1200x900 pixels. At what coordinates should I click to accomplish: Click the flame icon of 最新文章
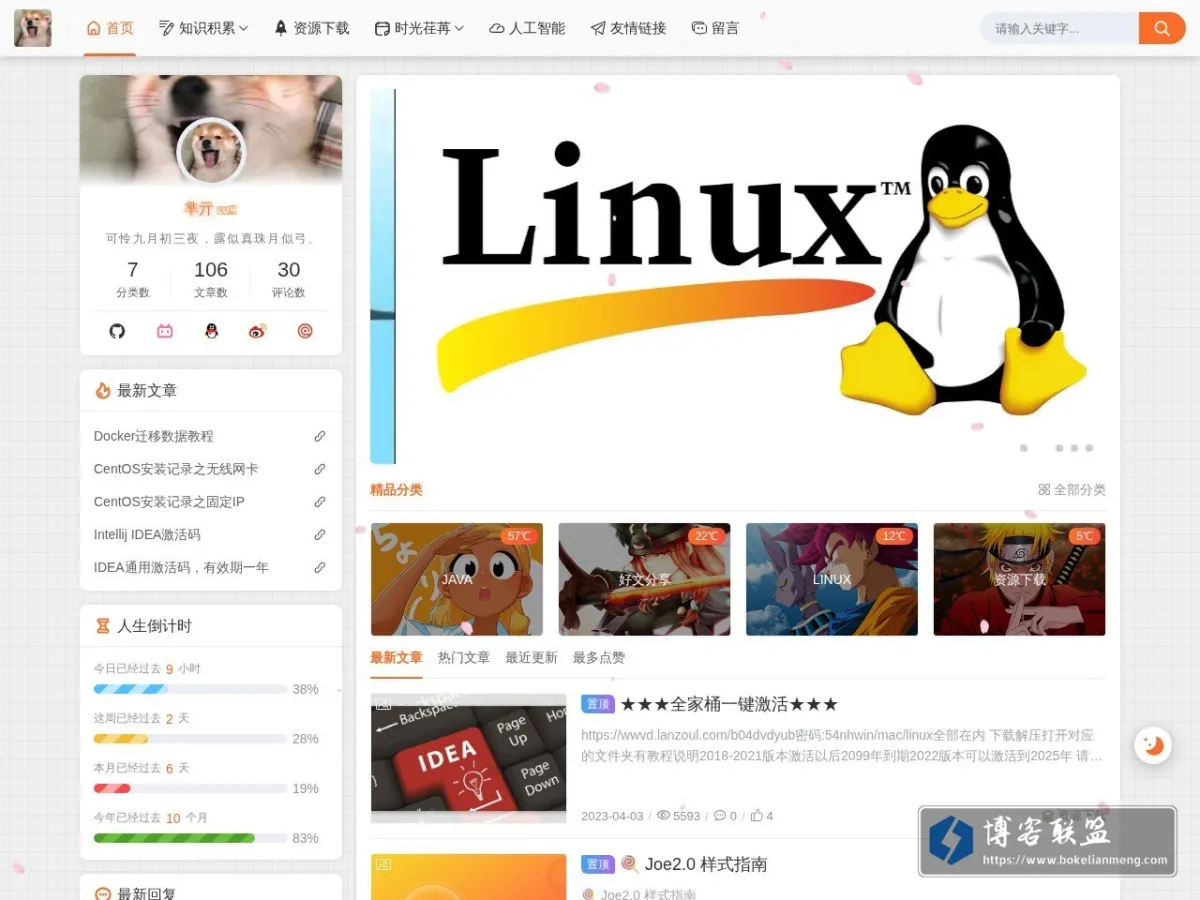103,391
